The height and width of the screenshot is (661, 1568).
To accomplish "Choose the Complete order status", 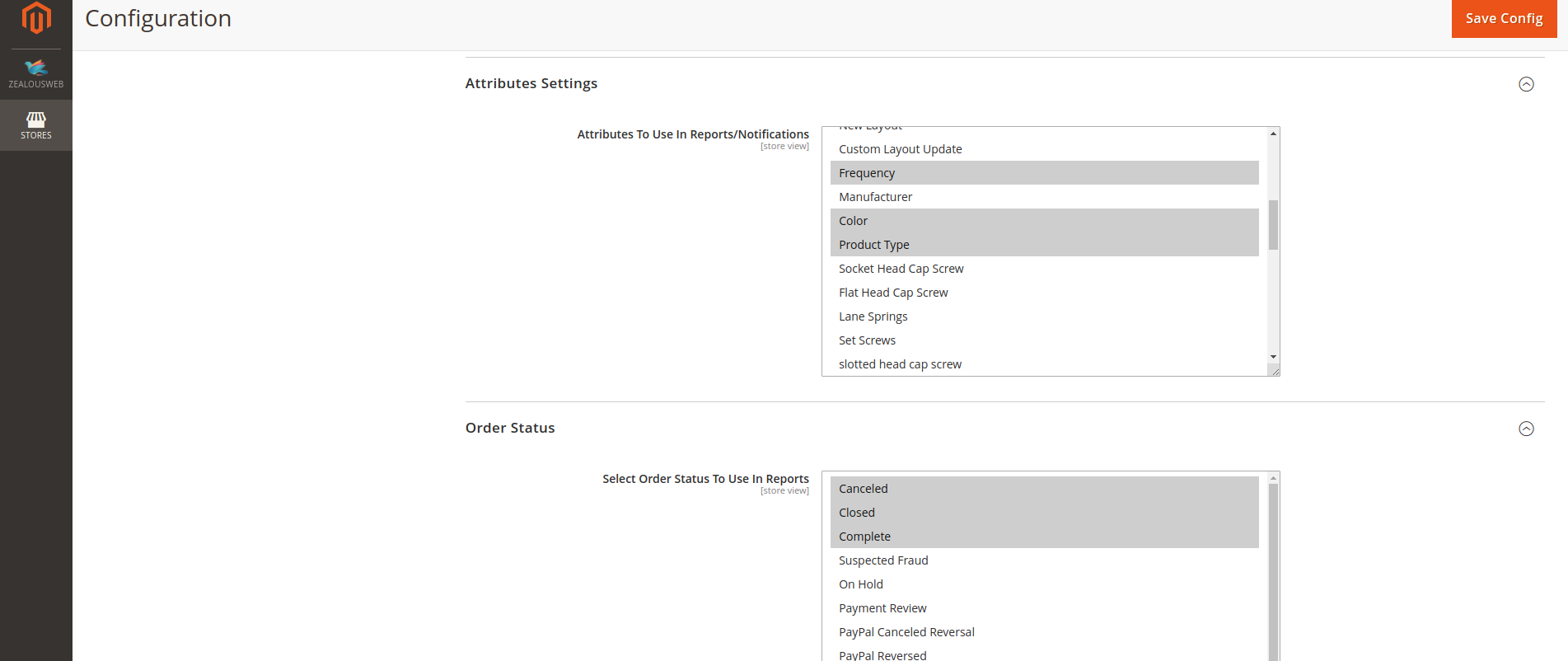I will [864, 537].
